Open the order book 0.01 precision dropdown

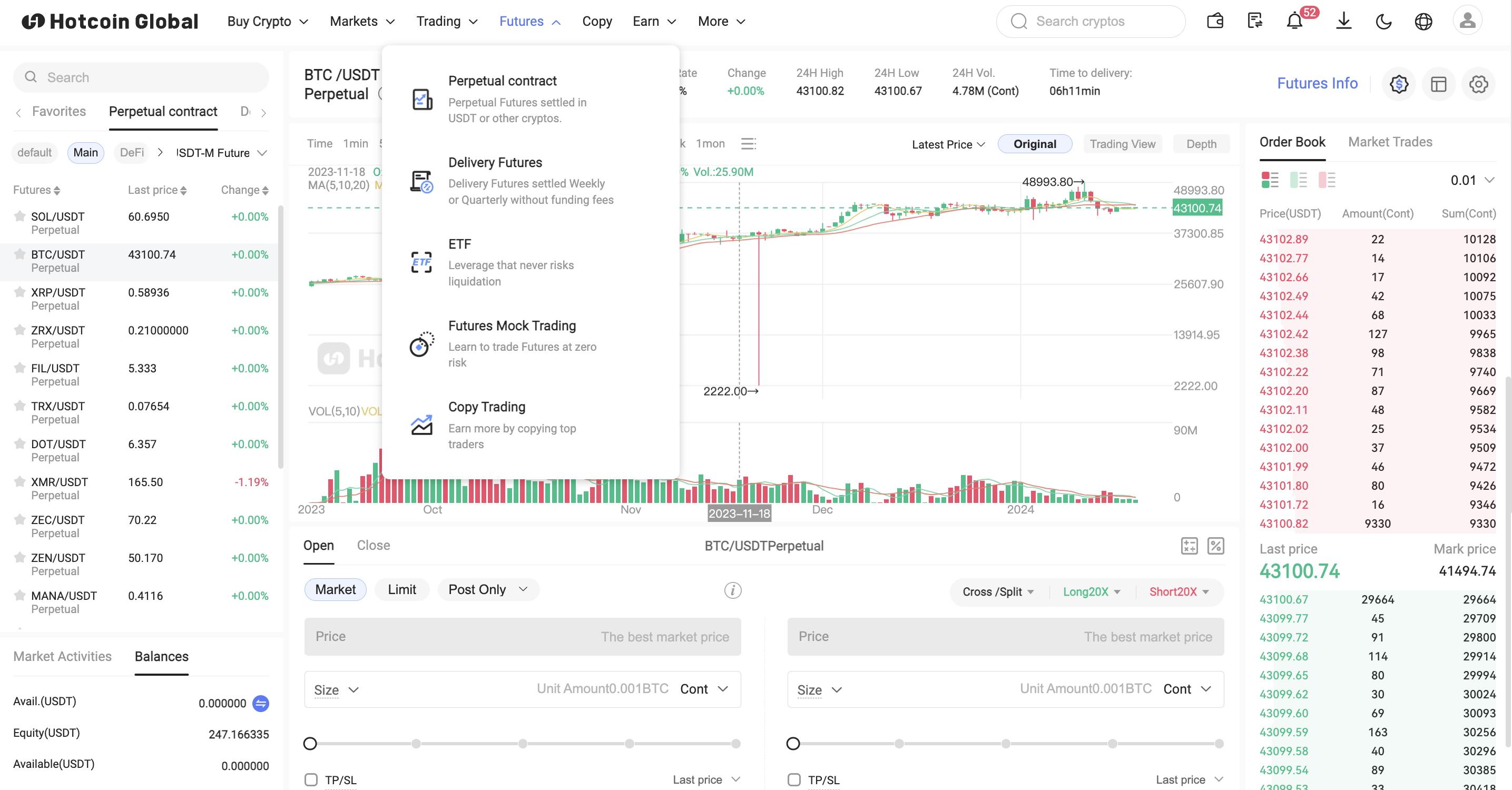1471,180
